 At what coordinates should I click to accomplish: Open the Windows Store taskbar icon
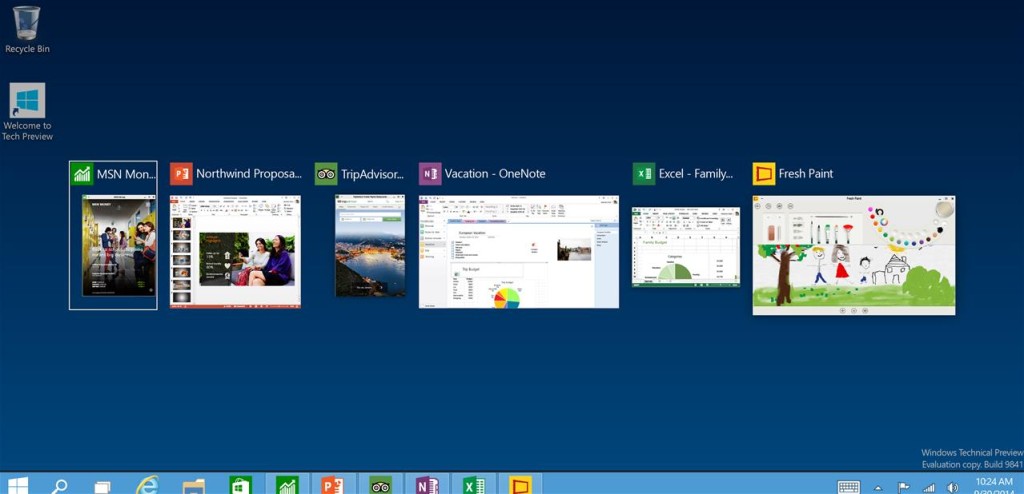[240, 485]
